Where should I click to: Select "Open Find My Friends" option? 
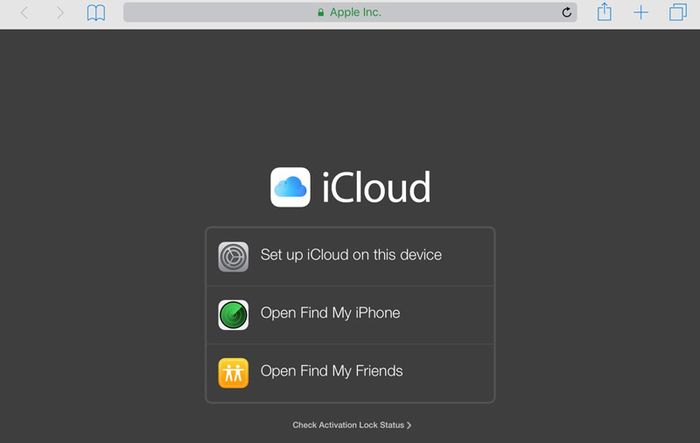pos(331,371)
